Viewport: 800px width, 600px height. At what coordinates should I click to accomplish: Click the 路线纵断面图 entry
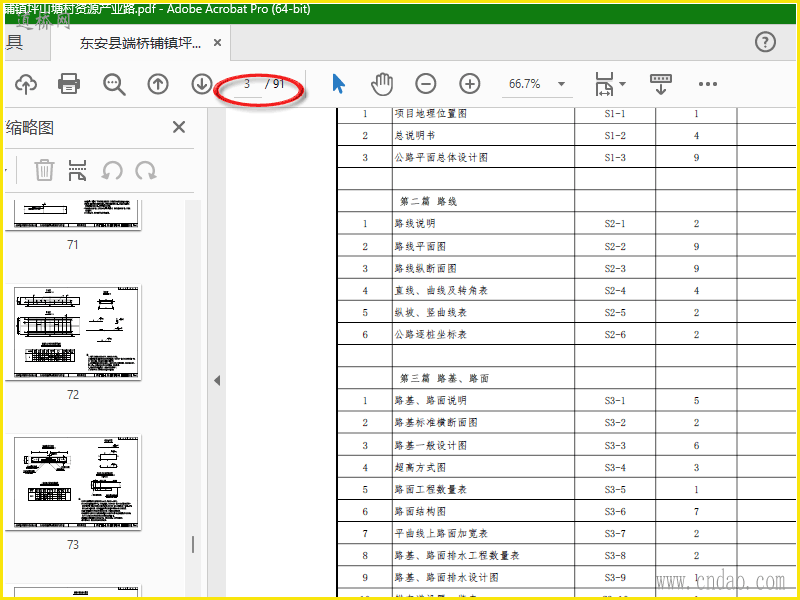[425, 268]
